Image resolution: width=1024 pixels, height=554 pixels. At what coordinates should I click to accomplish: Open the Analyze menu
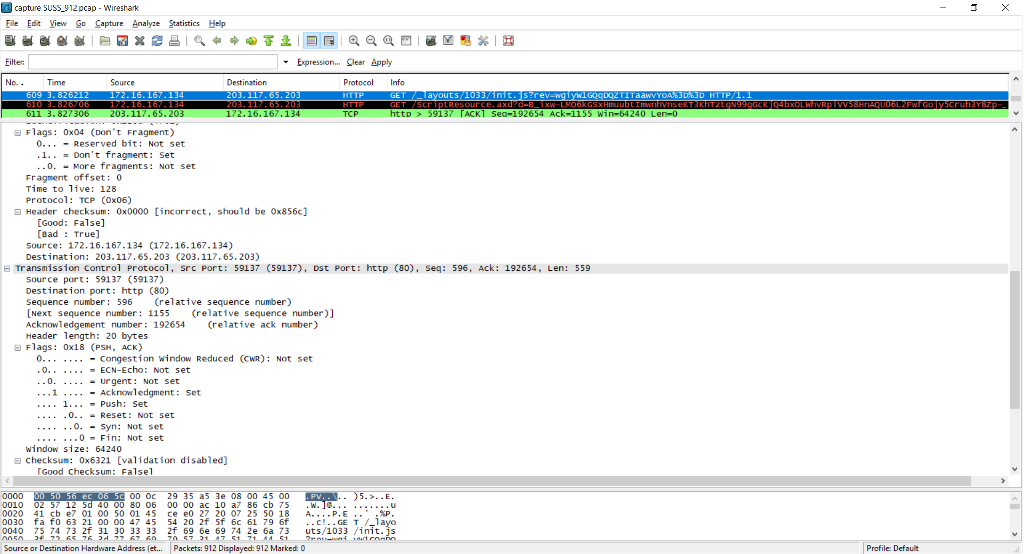point(146,23)
